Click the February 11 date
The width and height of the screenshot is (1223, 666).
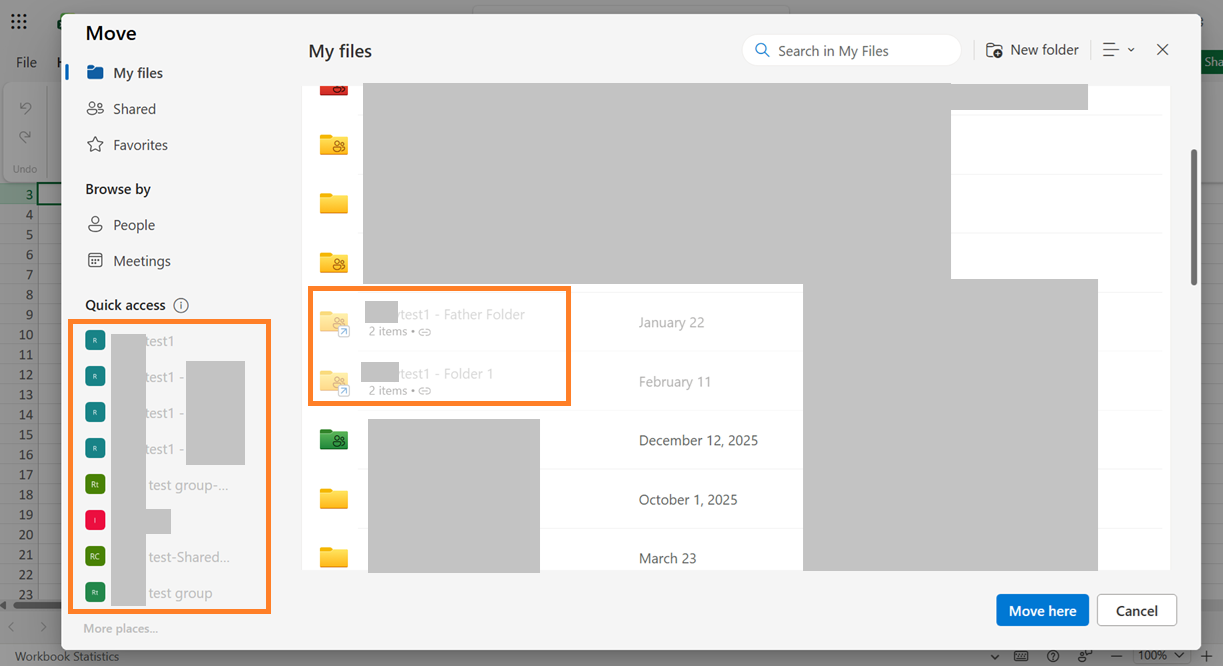click(x=675, y=381)
